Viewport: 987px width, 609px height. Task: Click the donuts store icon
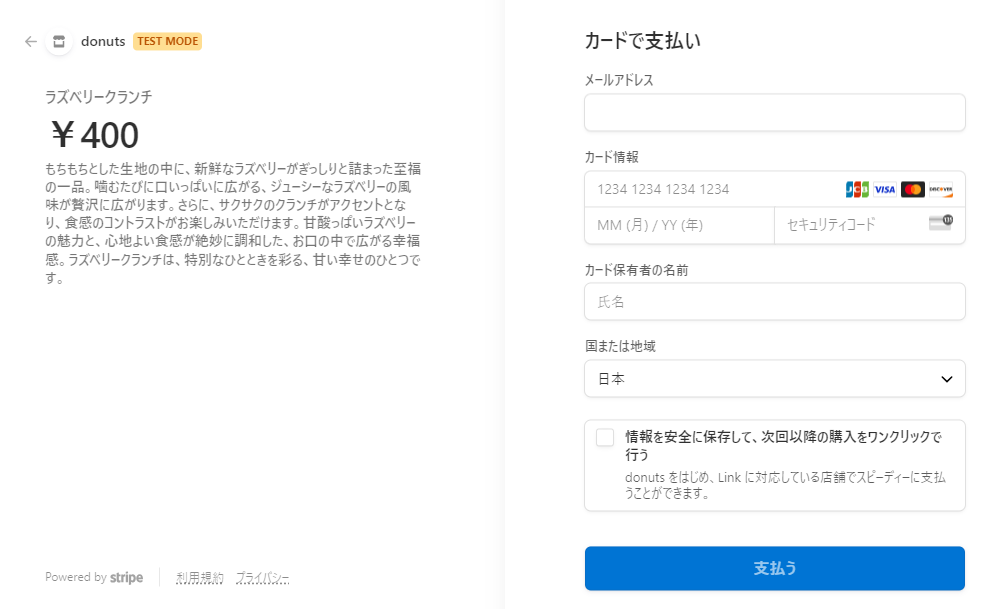click(x=59, y=42)
